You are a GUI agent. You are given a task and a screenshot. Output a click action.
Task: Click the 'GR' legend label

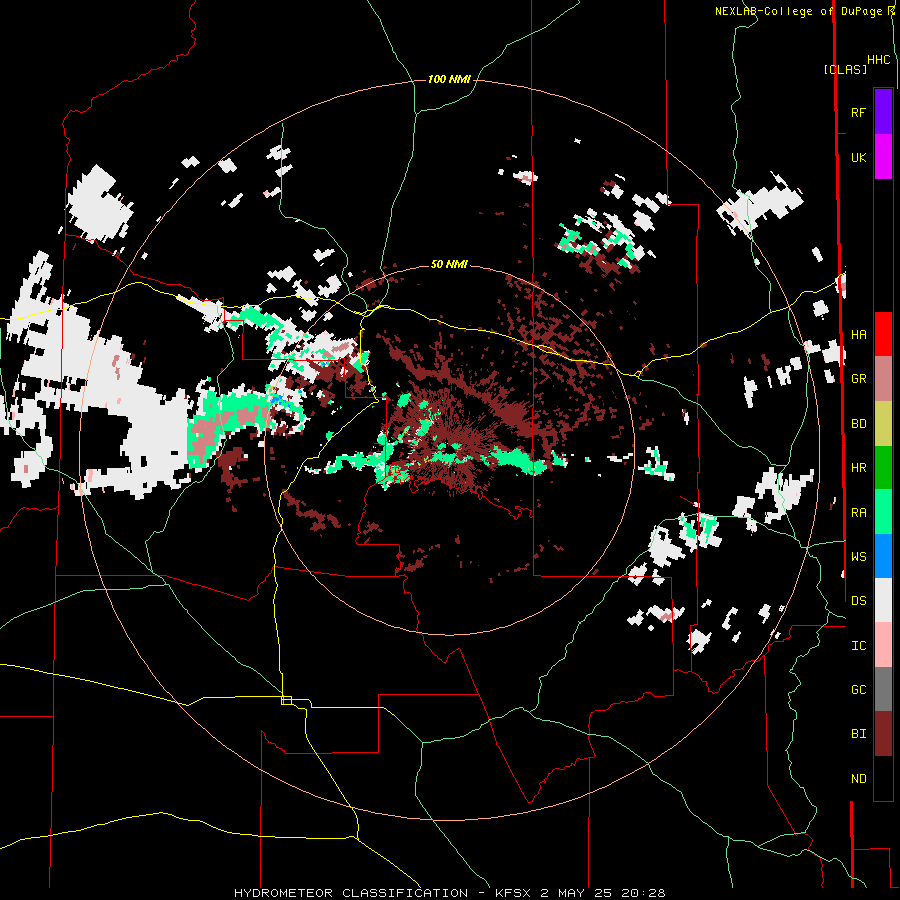(858, 379)
